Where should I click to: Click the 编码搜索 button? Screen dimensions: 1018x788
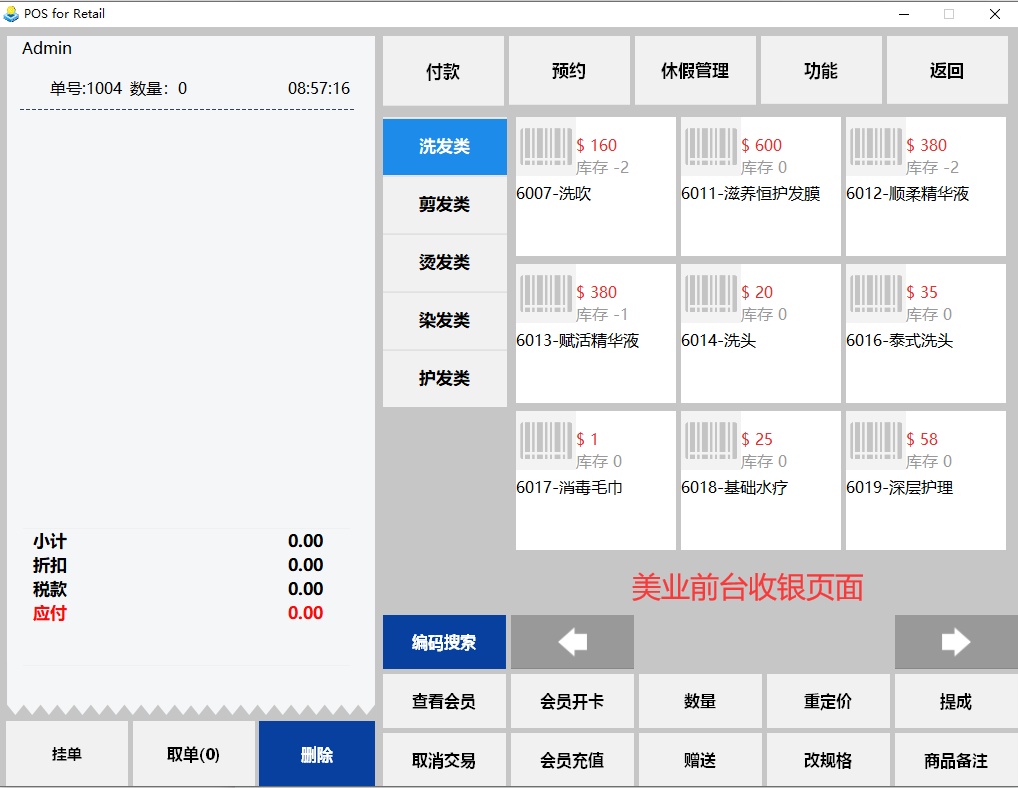[444, 642]
